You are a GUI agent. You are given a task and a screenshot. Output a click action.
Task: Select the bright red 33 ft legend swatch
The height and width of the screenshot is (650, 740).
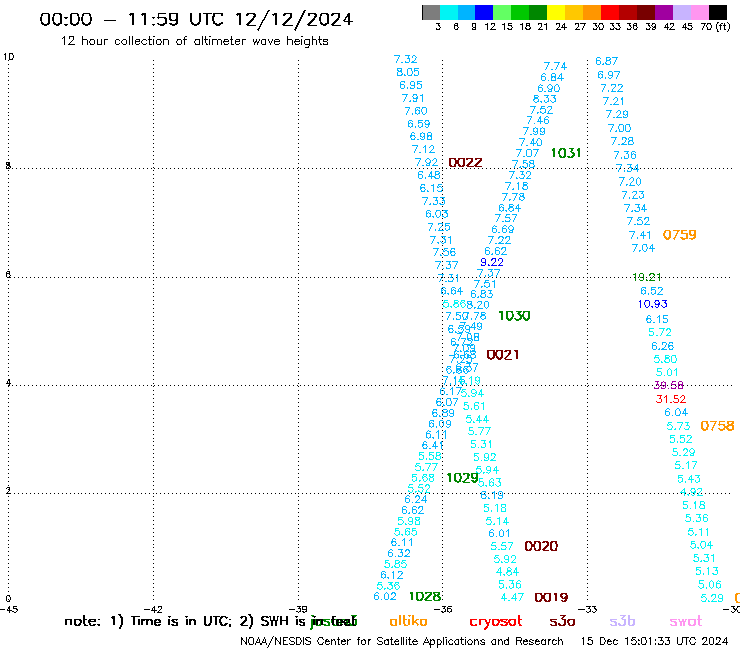[x=610, y=12]
